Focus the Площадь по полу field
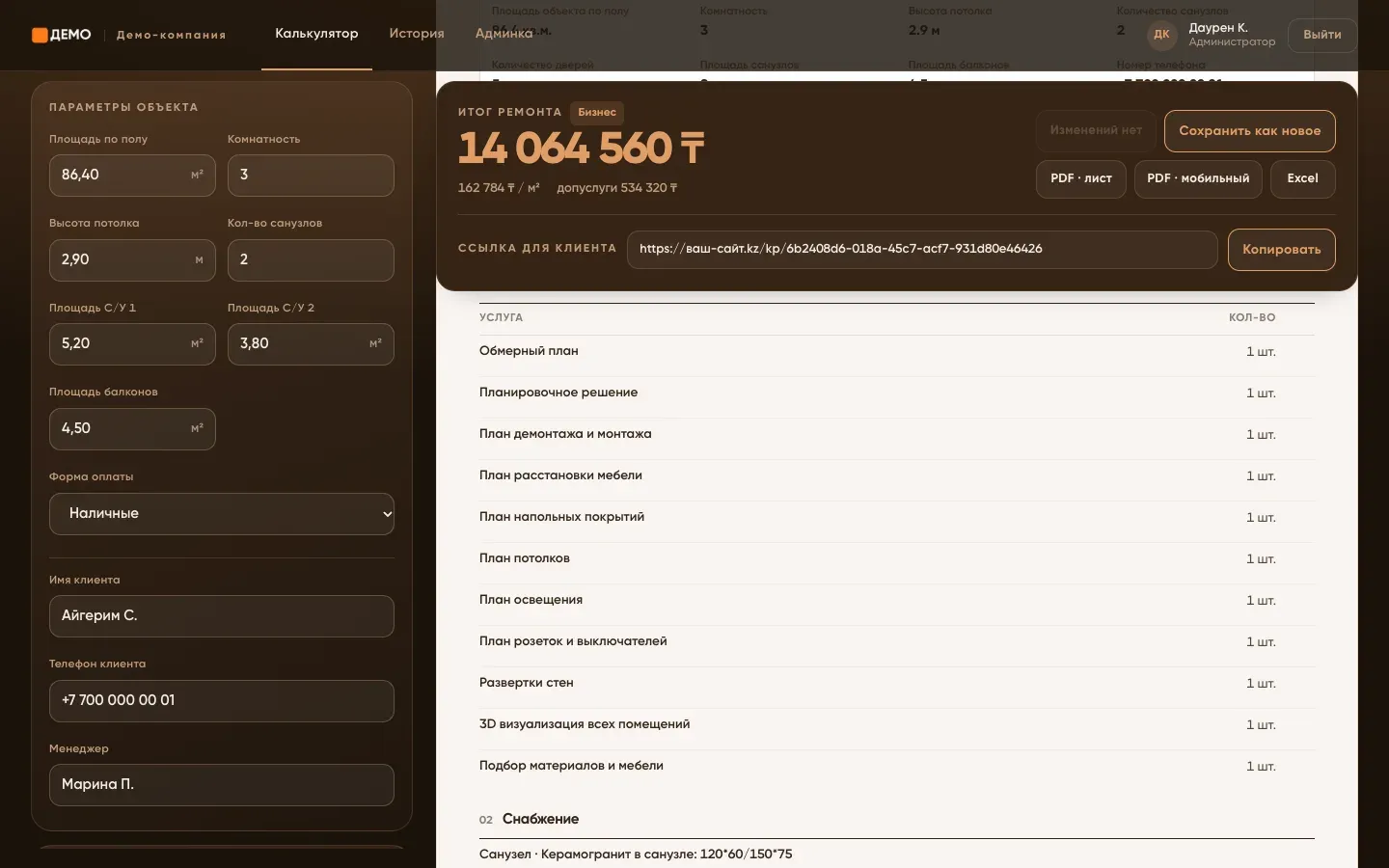 coord(132,176)
